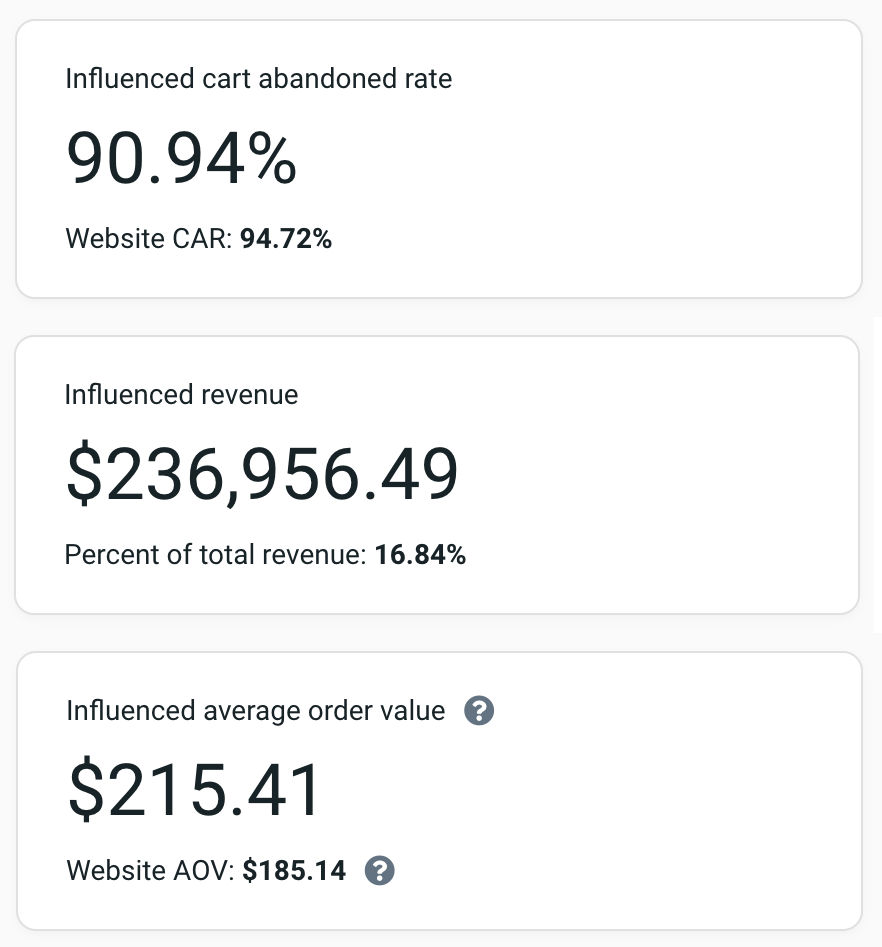Viewport: 882px width, 947px height.
Task: Click the 'Website CAR:' label
Action: tap(149, 239)
